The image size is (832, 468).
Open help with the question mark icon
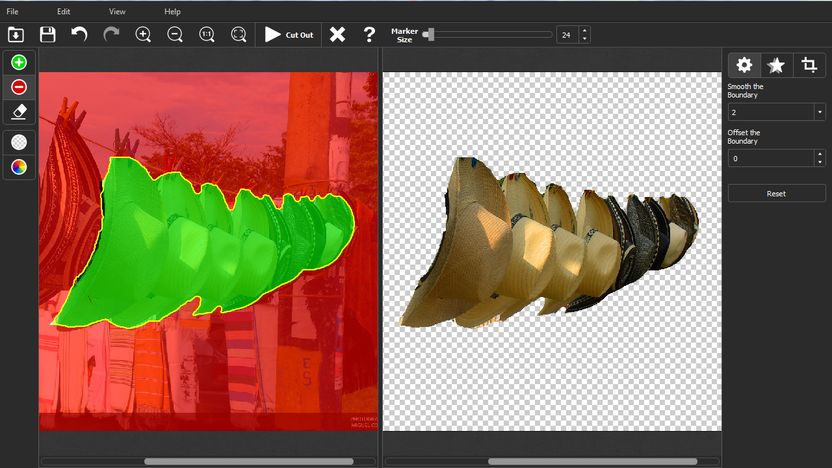click(369, 35)
